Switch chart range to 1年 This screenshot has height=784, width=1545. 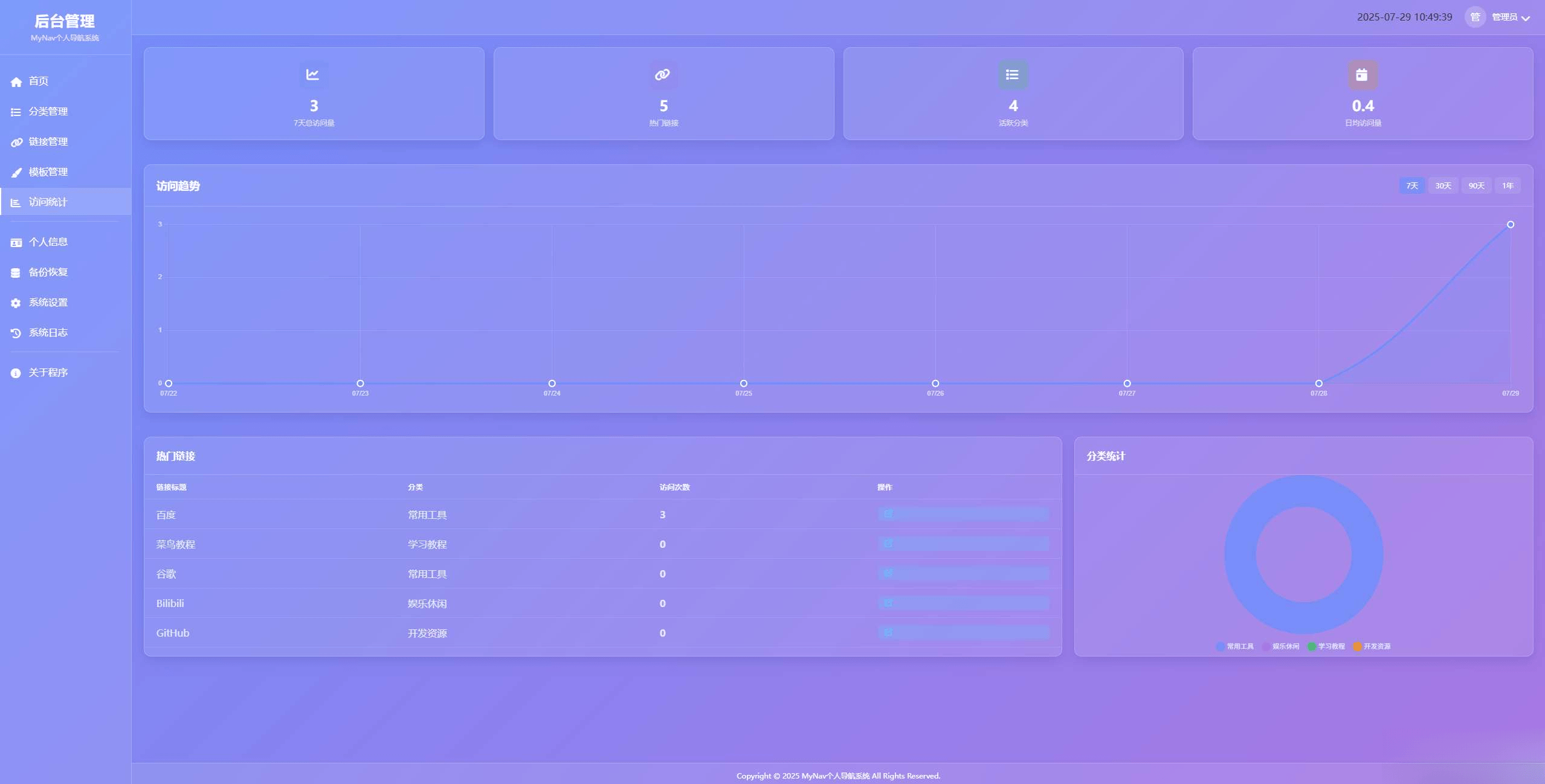click(x=1508, y=186)
